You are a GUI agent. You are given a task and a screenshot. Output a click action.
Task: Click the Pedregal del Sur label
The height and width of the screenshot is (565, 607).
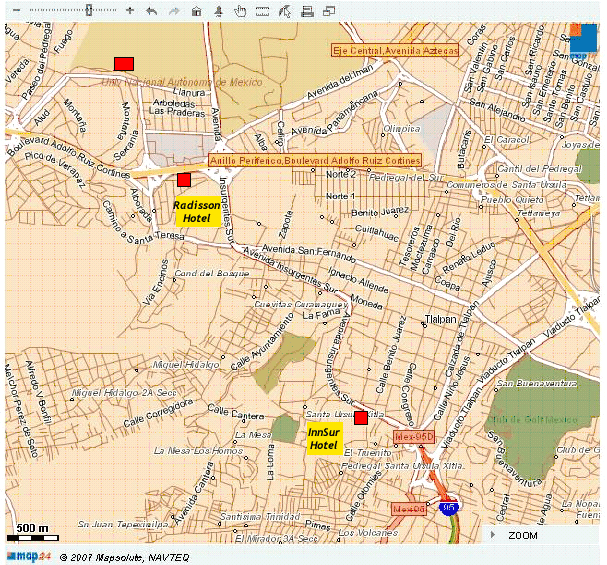tap(406, 178)
